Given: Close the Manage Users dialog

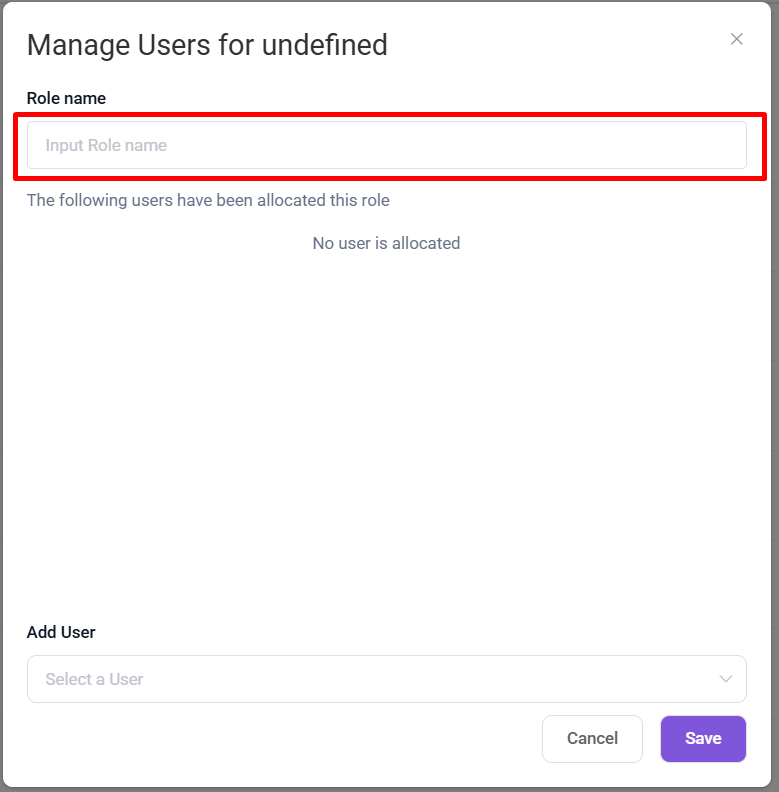Looking at the screenshot, I should (737, 39).
